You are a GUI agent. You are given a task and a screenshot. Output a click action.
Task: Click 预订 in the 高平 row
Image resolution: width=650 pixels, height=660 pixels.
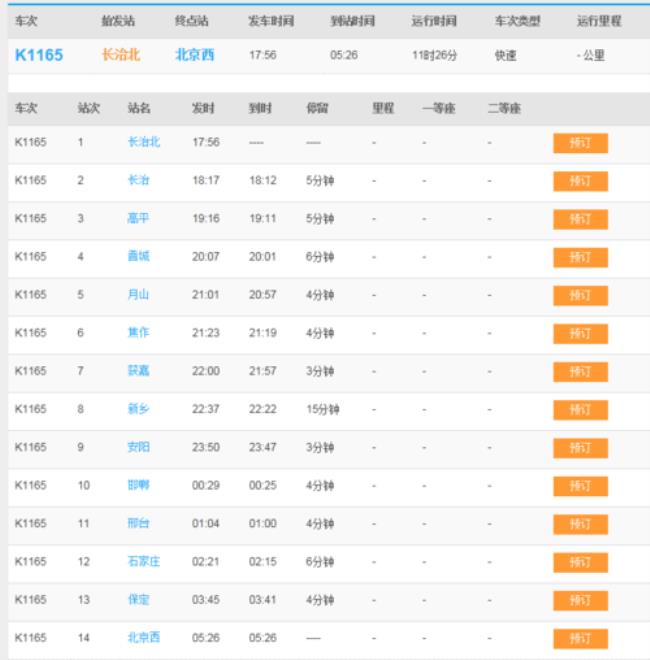click(580, 219)
